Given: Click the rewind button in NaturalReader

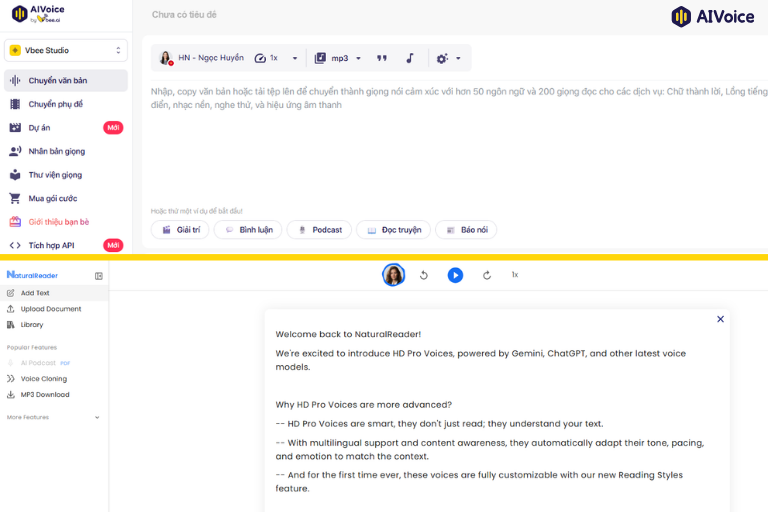Looking at the screenshot, I should pyautogui.click(x=424, y=275).
